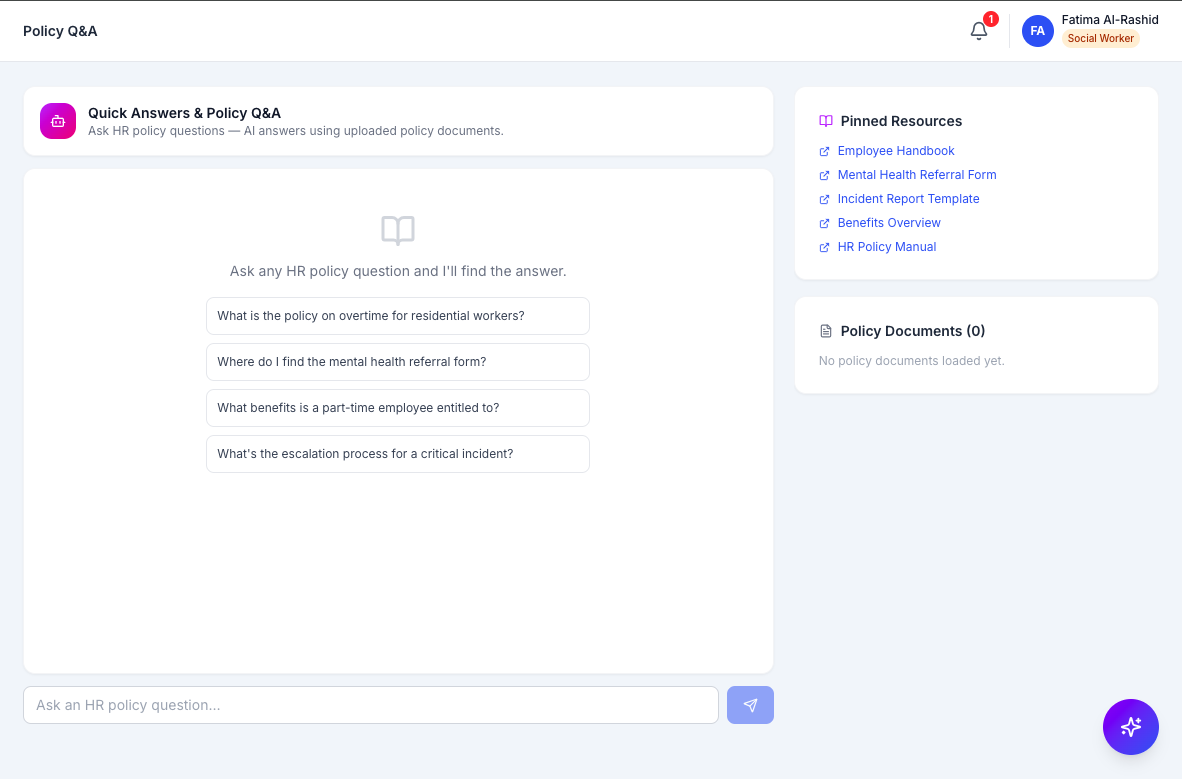Open the Benefits Overview link
Viewport: 1182px width, 779px height.
coord(889,223)
